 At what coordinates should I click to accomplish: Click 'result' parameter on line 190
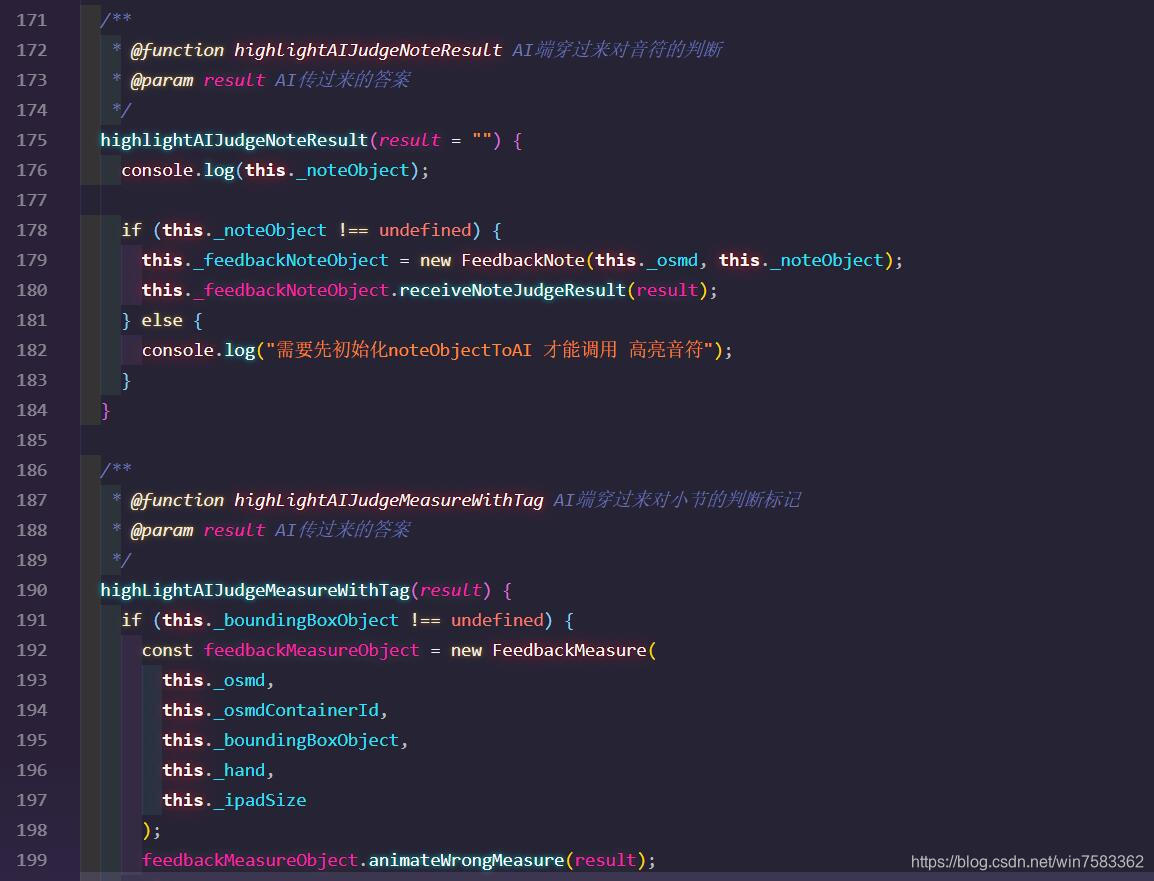click(x=450, y=590)
